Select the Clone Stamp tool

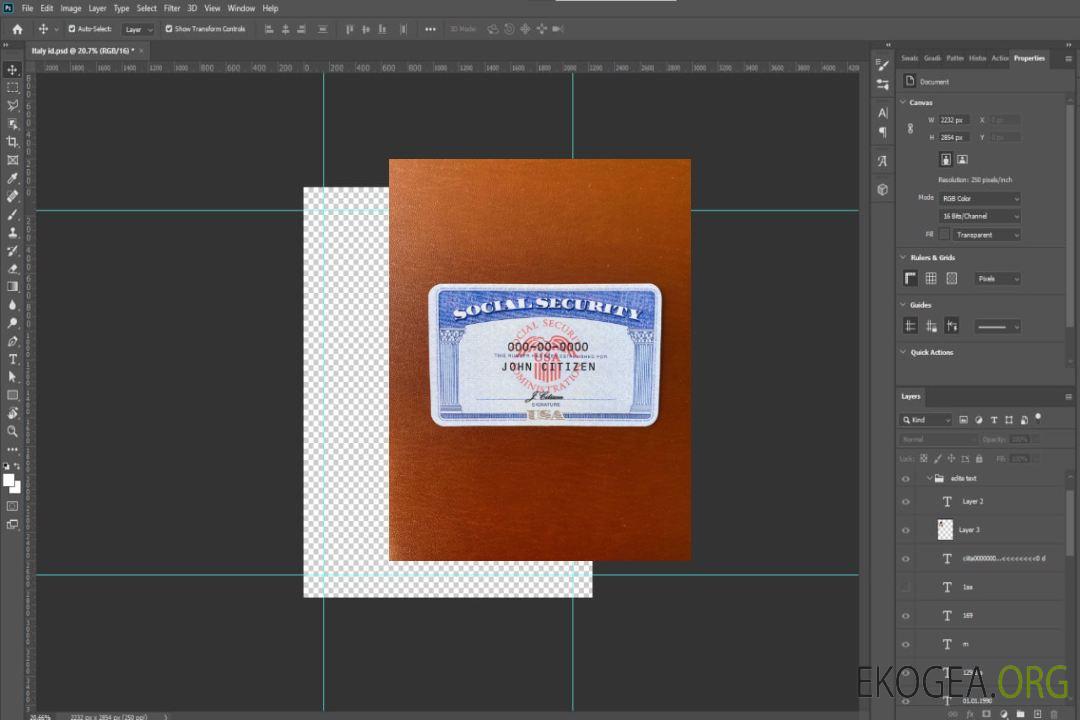(x=12, y=233)
